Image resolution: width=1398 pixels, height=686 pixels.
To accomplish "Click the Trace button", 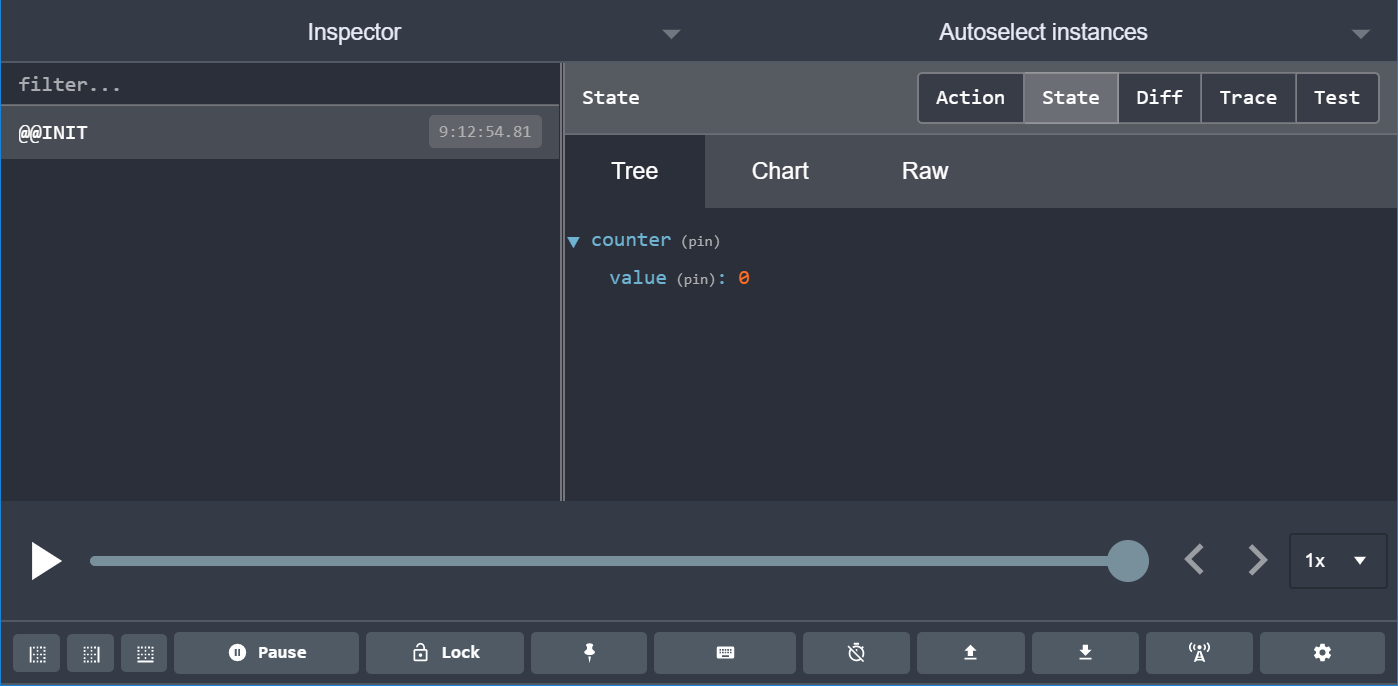I will (1248, 97).
